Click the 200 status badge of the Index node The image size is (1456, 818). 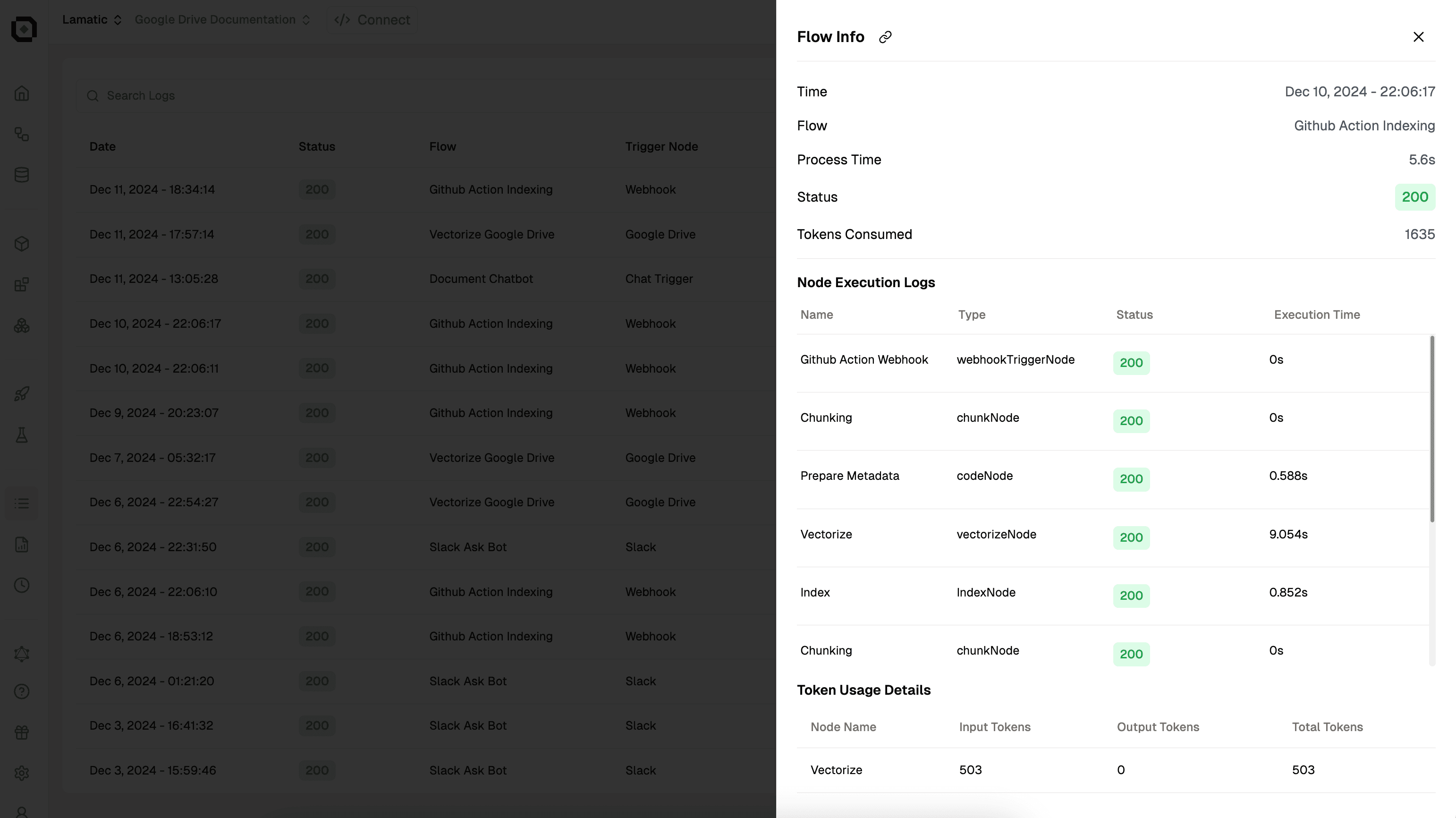(1131, 596)
